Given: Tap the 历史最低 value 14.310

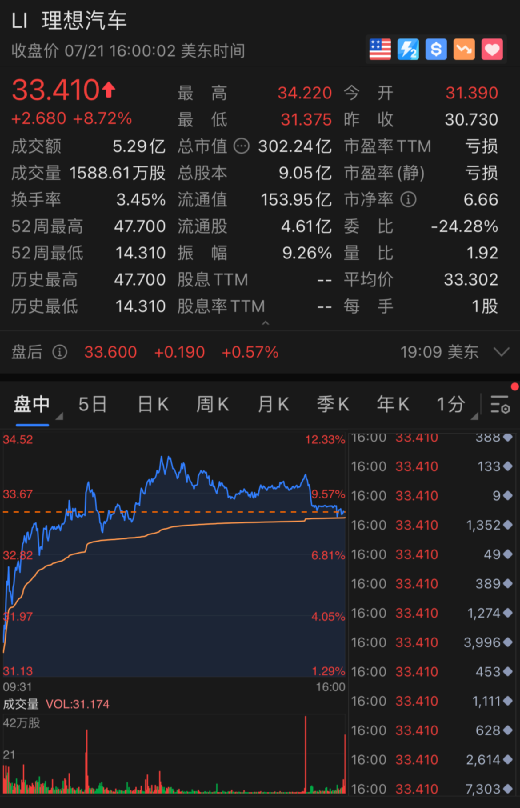Looking at the screenshot, I should point(140,307).
